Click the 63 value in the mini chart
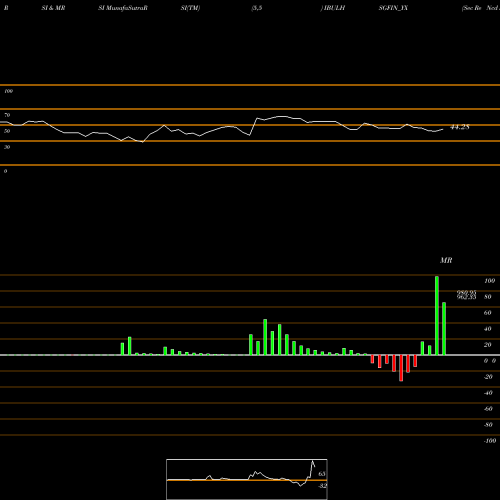500x500 pixels. click(x=322, y=474)
